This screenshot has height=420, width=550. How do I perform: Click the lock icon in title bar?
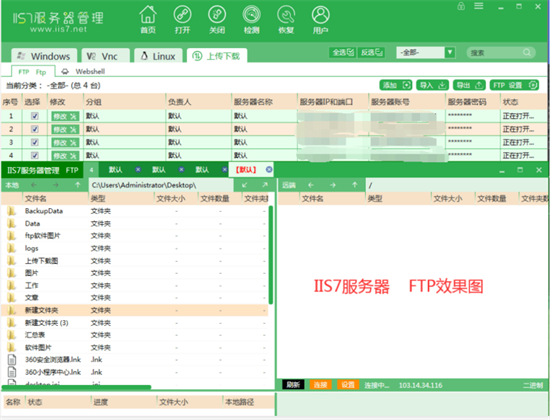click(461, 6)
